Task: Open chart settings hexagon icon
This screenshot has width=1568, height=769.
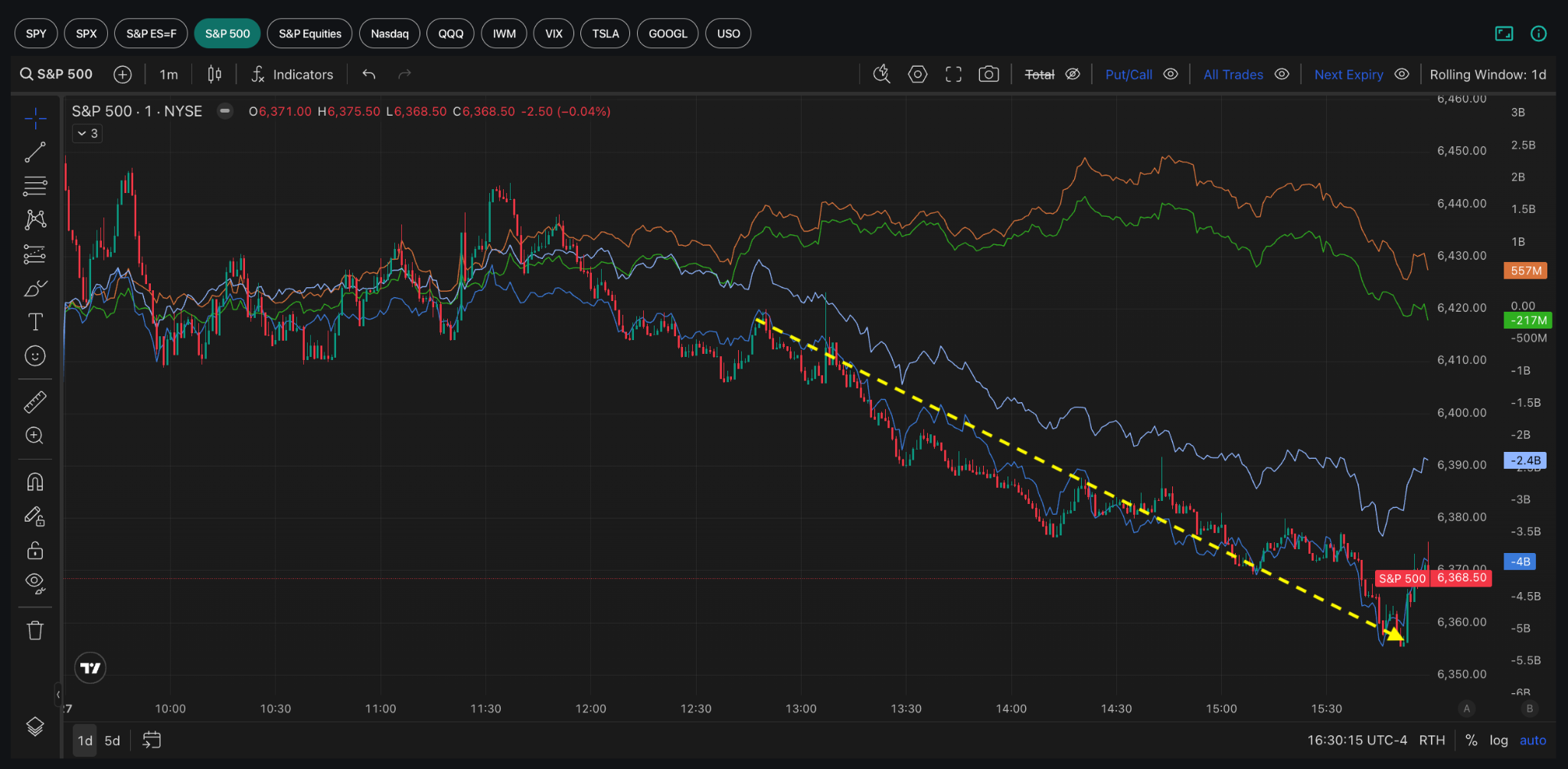Action: 917,74
